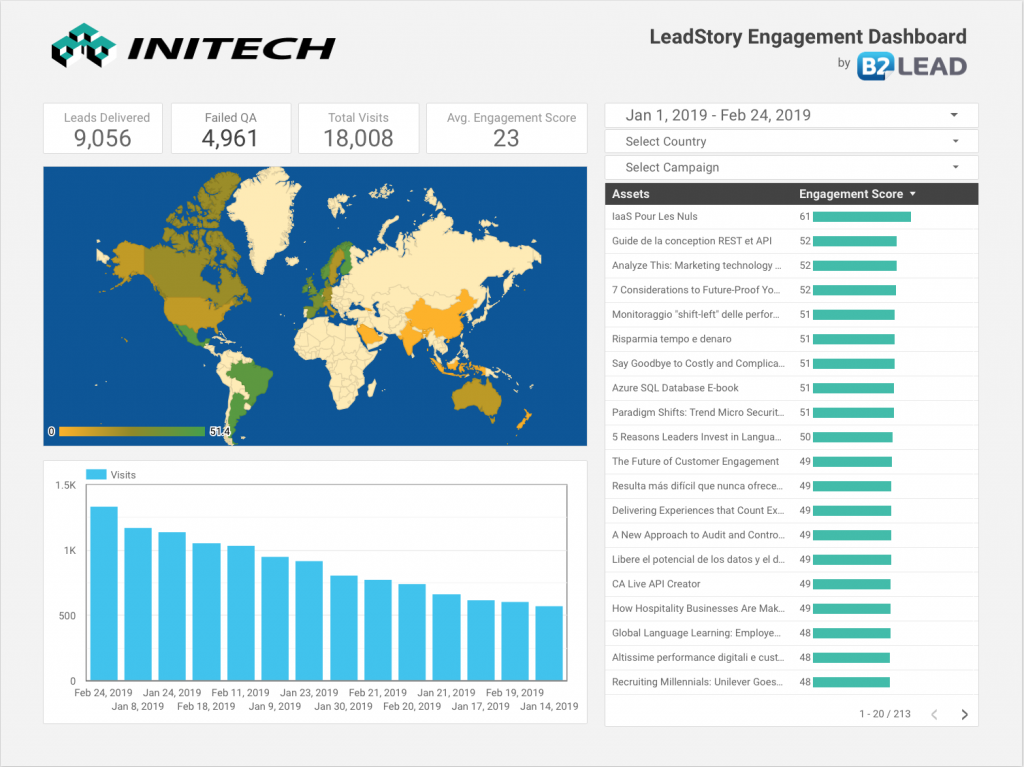
Task: Click the Total Visits scorecard
Action: point(359,129)
